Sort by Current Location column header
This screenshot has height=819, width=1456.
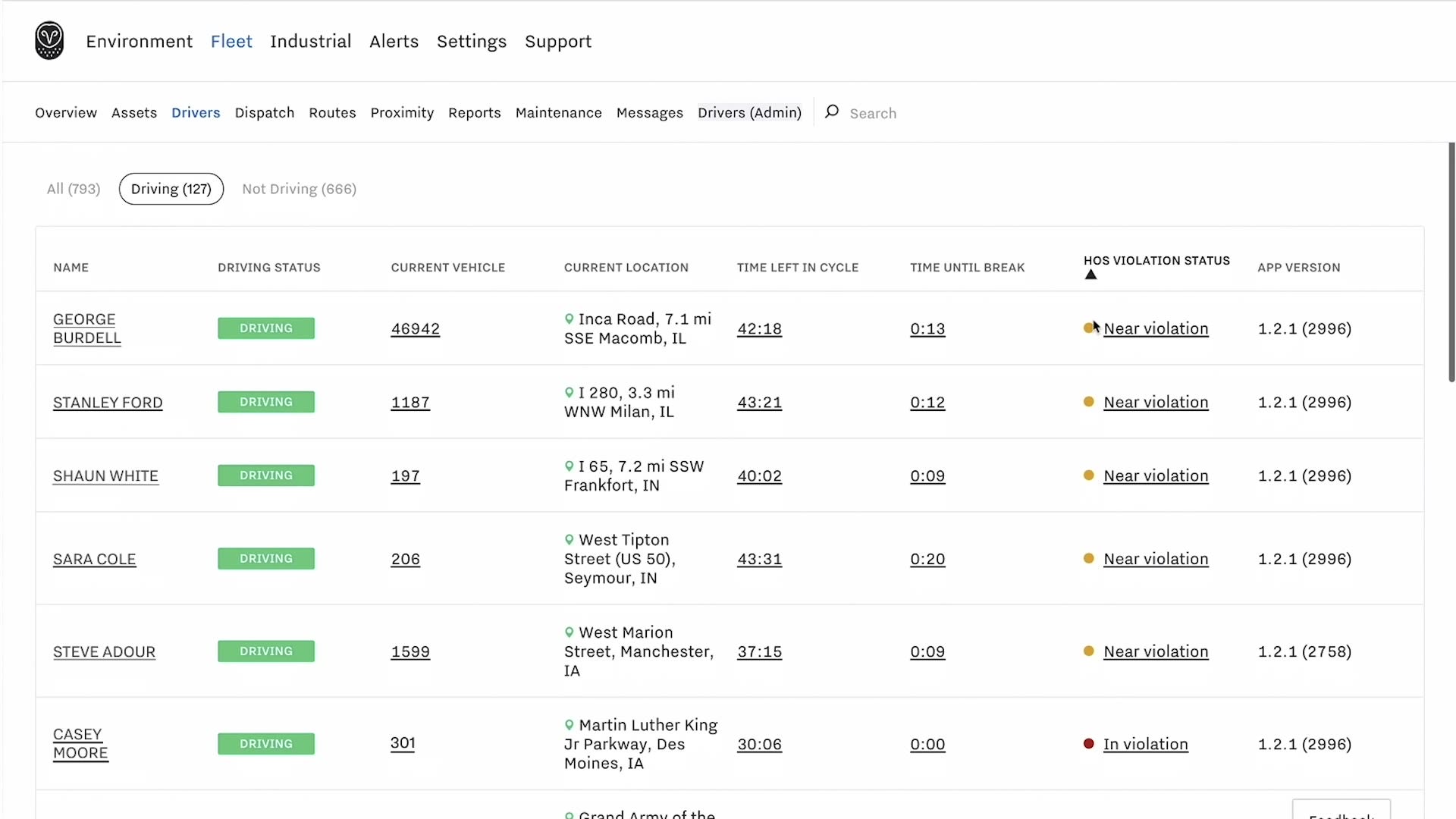tap(626, 267)
